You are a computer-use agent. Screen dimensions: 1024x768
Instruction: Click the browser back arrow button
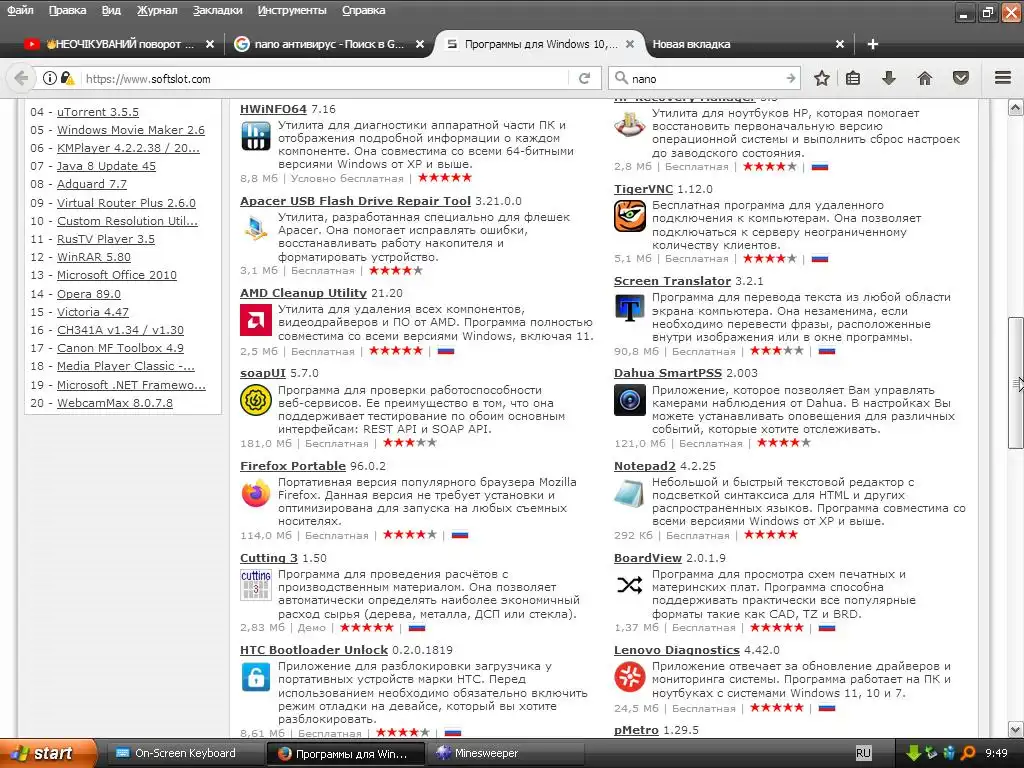click(22, 78)
